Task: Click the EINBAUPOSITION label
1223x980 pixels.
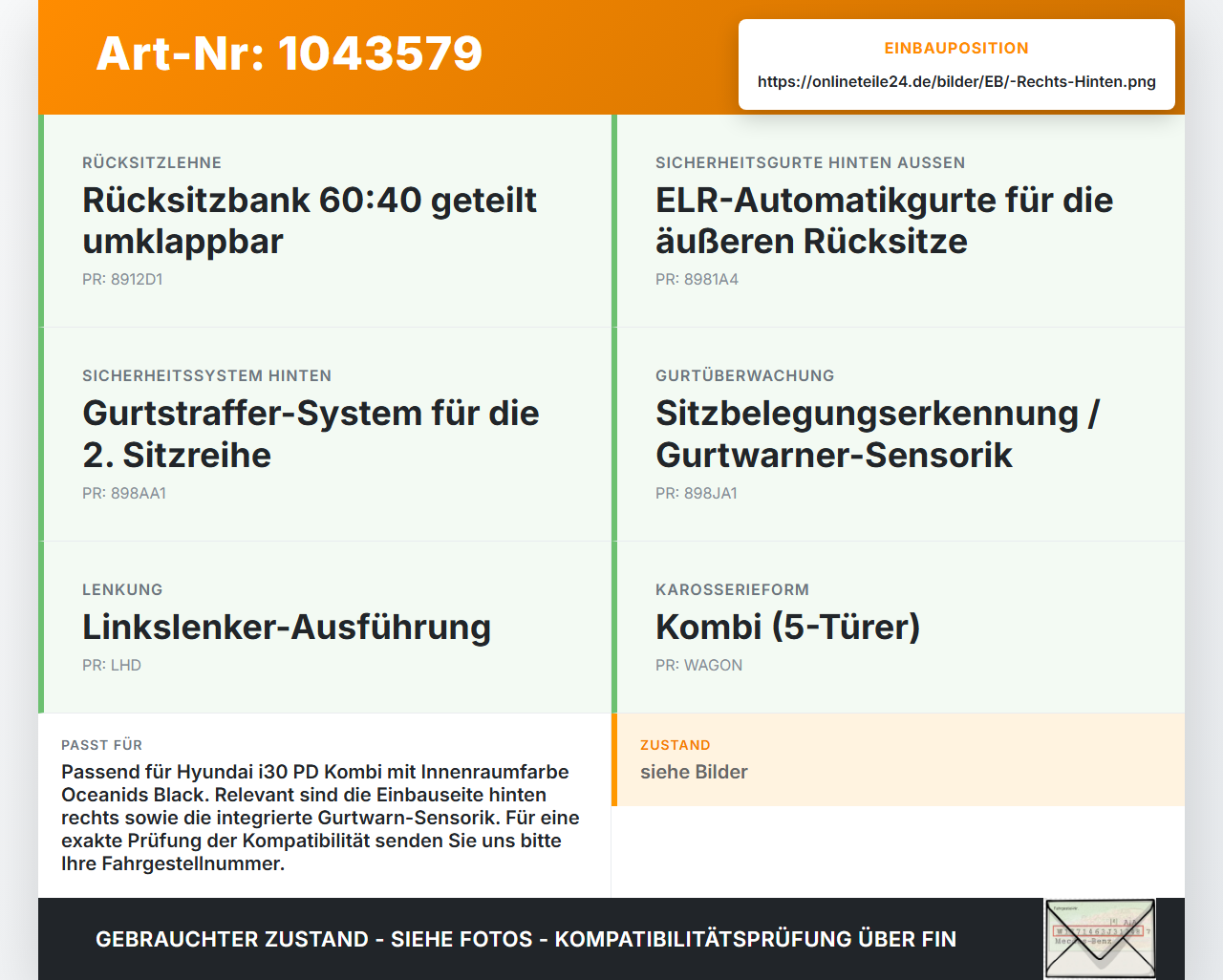Action: click(x=956, y=48)
